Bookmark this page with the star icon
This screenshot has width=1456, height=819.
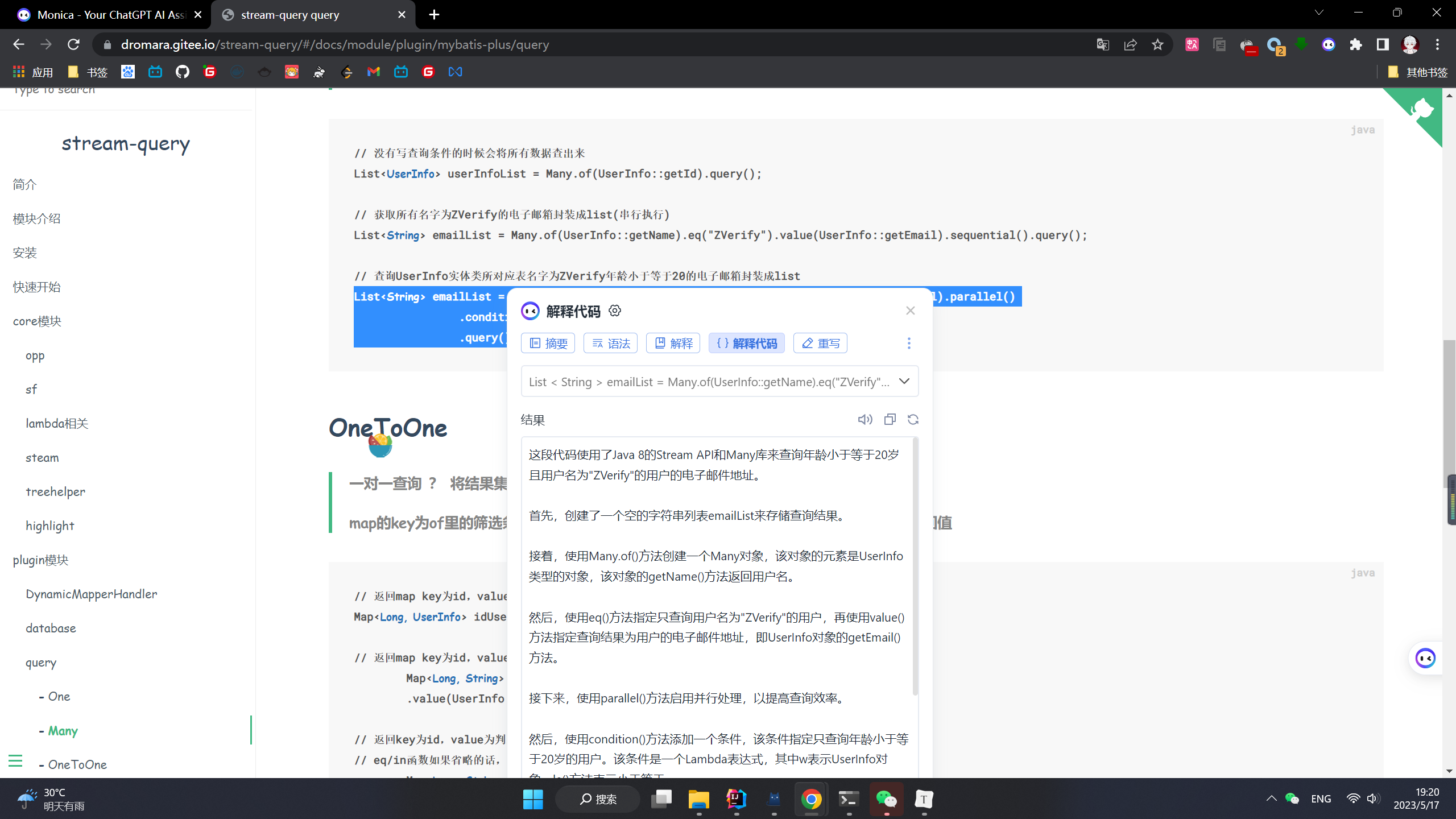point(1157,44)
